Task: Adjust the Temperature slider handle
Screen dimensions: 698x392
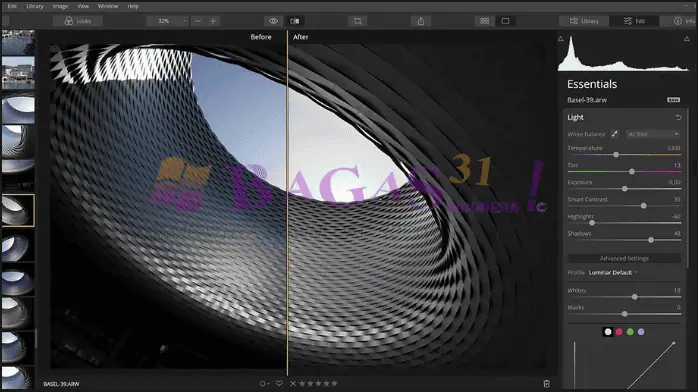Action: point(616,154)
